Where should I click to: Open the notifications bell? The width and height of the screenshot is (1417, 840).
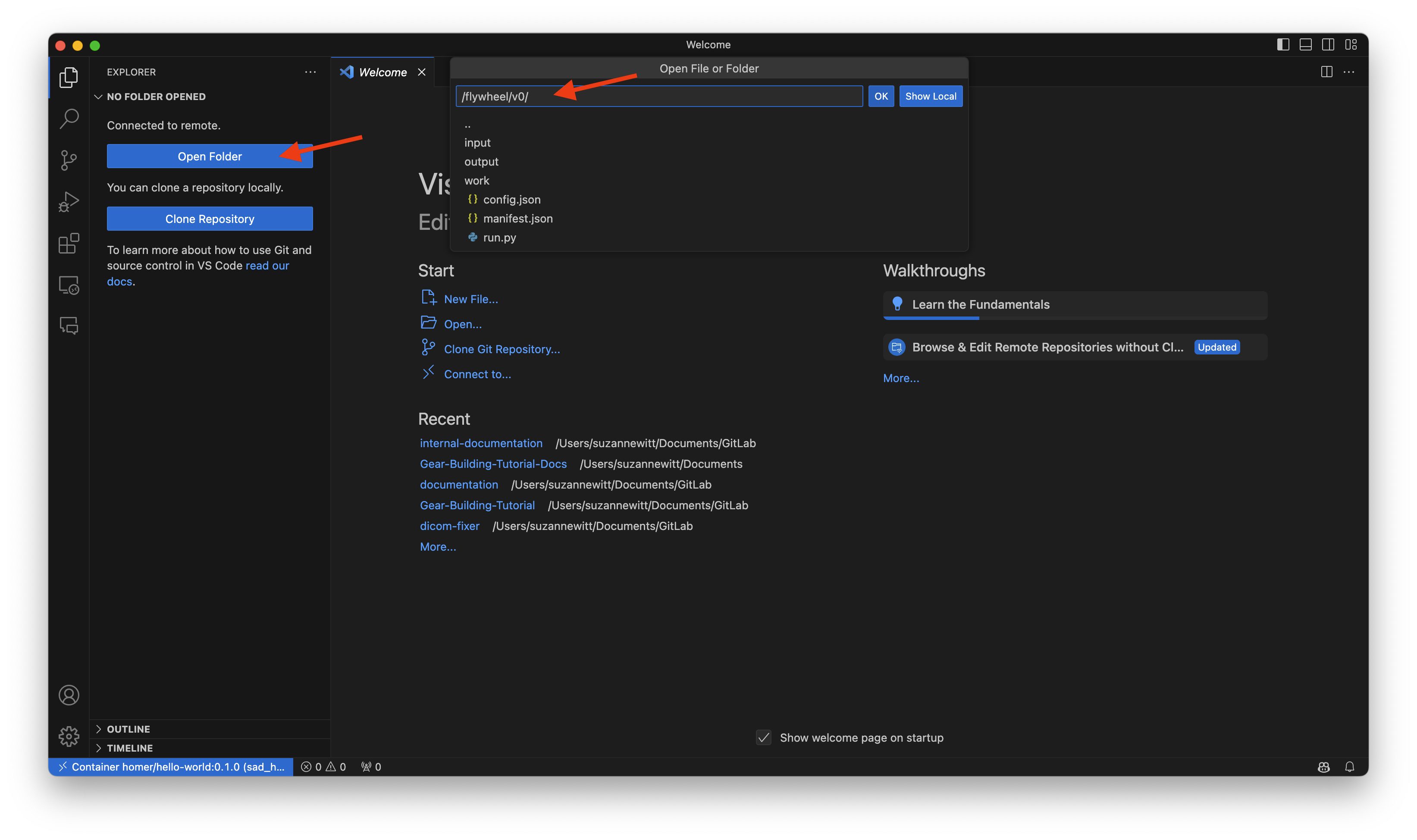pos(1350,767)
